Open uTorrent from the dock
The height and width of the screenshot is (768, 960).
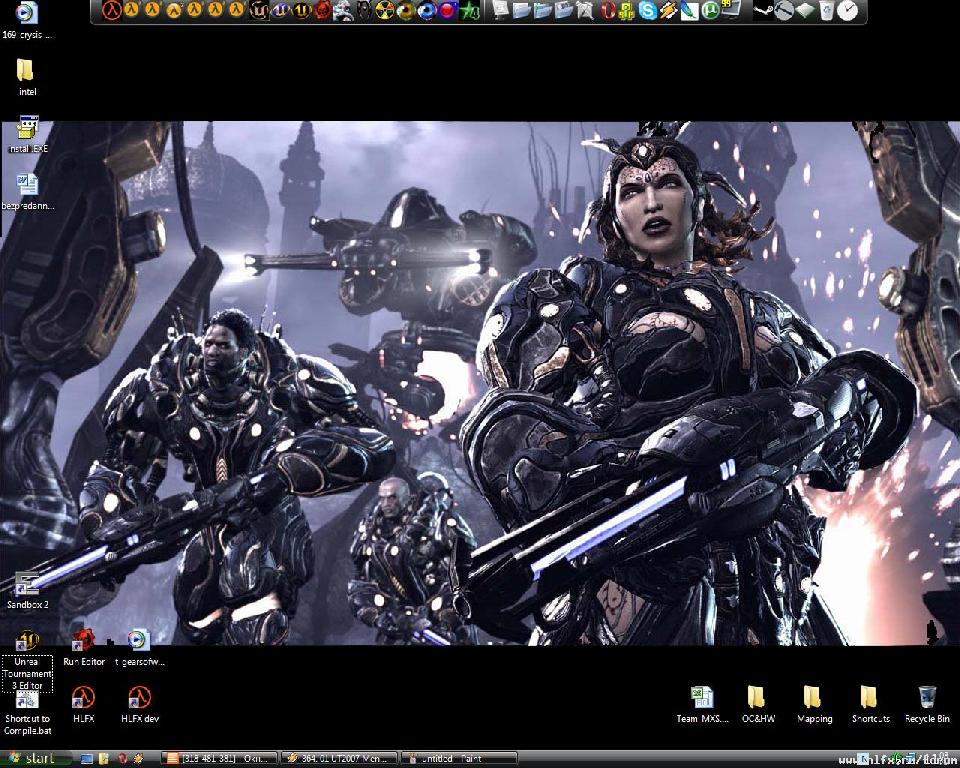click(710, 10)
